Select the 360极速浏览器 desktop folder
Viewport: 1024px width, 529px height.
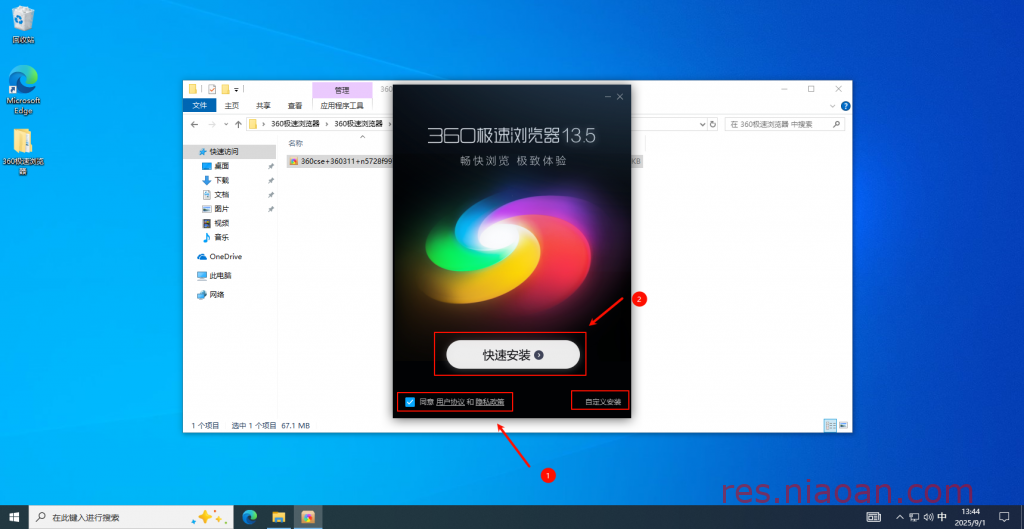pyautogui.click(x=23, y=152)
